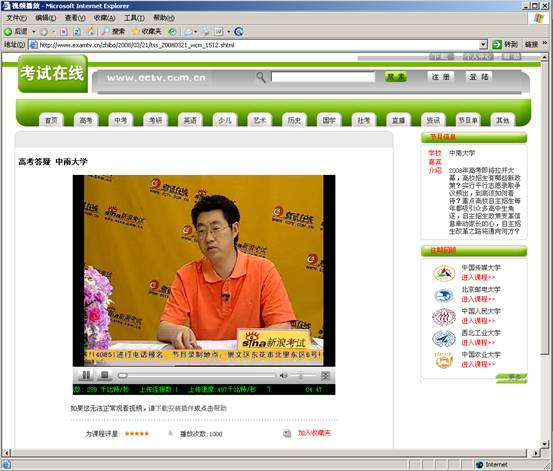Screen dimensions: 553x471
Task: Click the magnifier icon beside site search
Action: coord(261,77)
